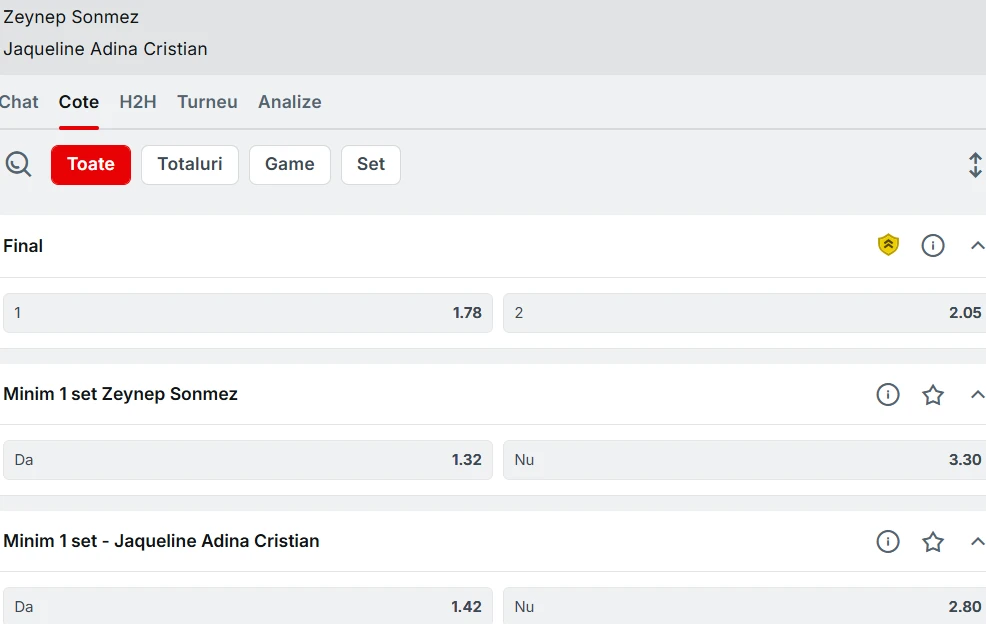Collapse Minim 1 set Jaqueline Adina Cristian section
This screenshot has width=986, height=624.
tap(977, 541)
